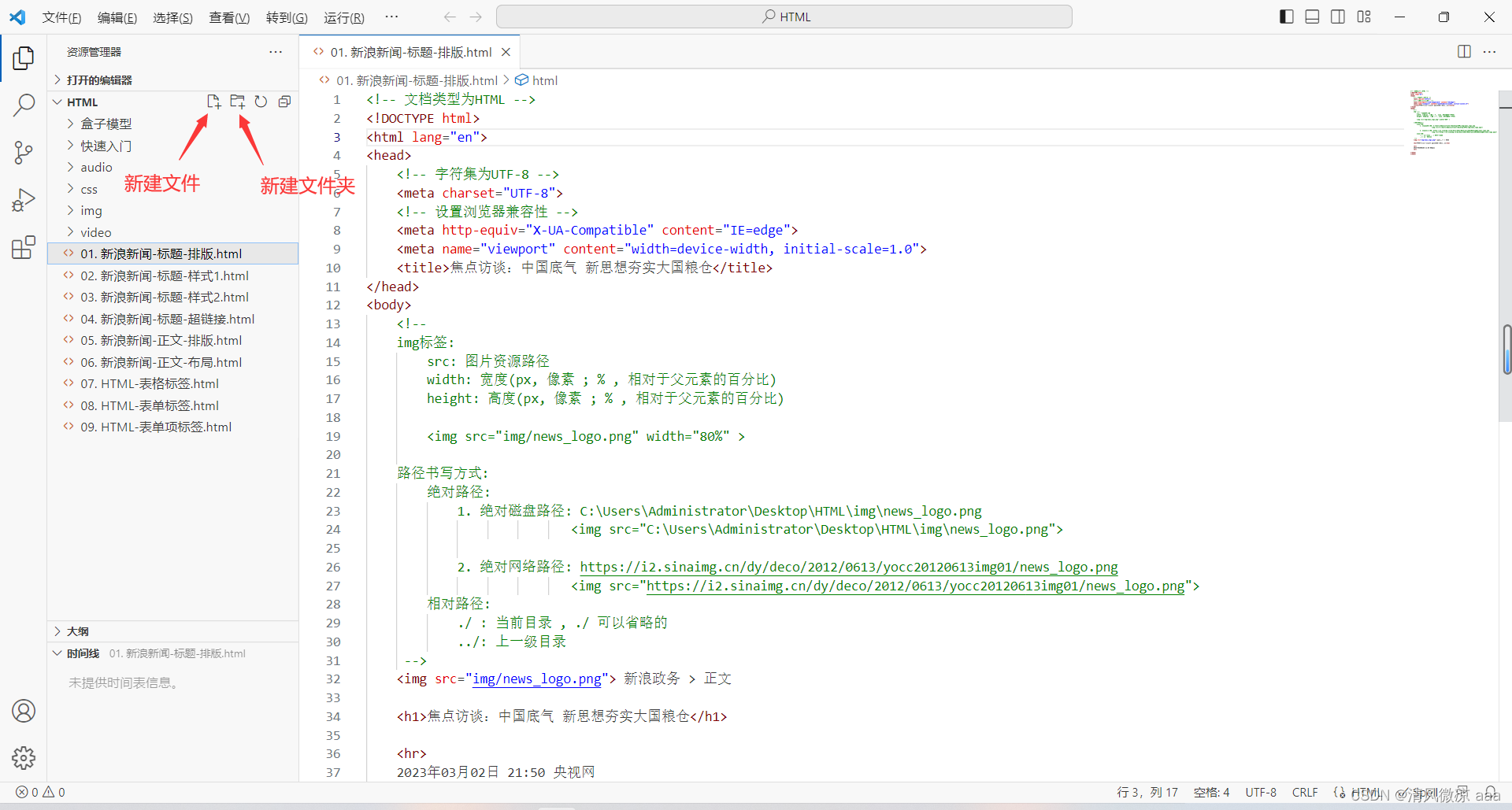
Task: Open the 选择(S) menu
Action: click(172, 17)
